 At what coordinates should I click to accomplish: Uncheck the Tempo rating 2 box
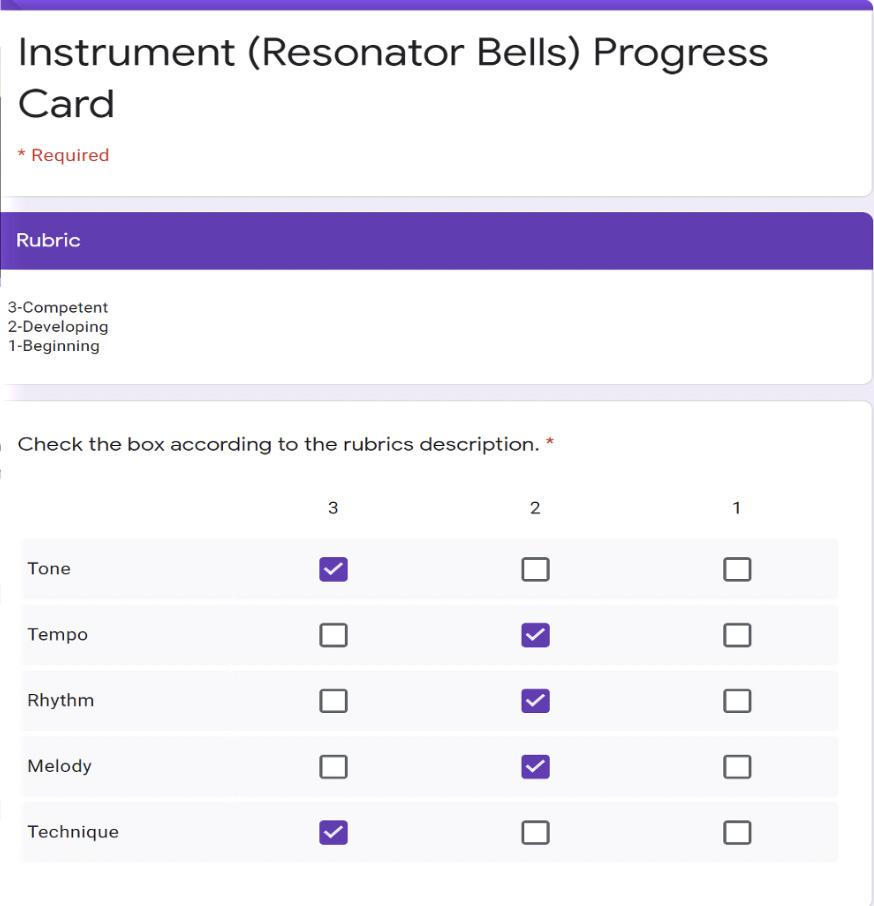pyautogui.click(x=535, y=635)
